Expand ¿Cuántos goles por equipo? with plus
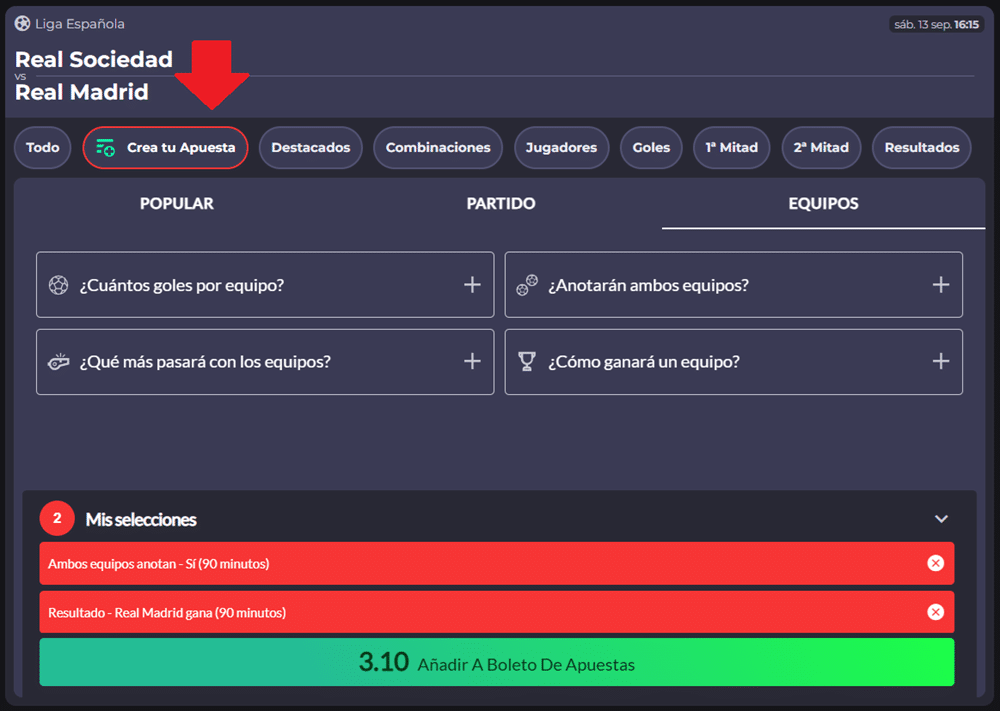The width and height of the screenshot is (1000, 711). click(472, 284)
